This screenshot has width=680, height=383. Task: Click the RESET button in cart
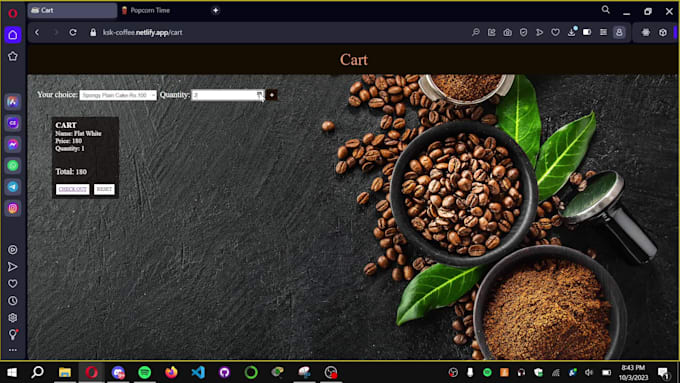104,190
